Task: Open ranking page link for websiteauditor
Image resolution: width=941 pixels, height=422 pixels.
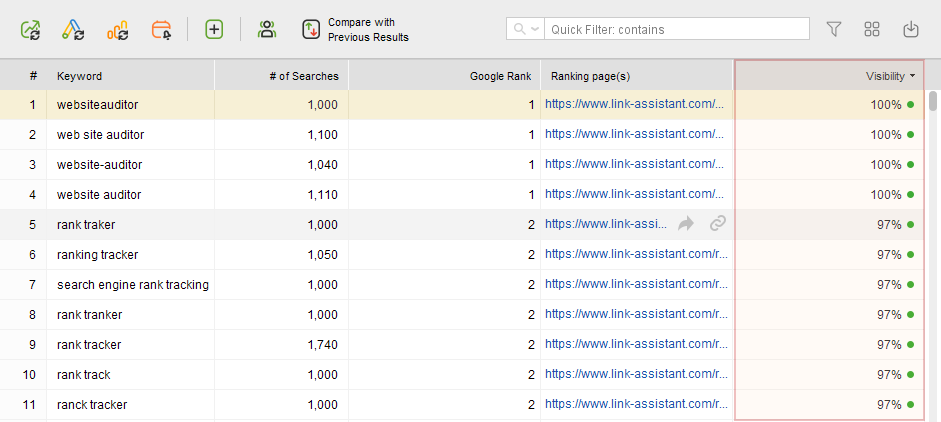Action: [x=634, y=105]
